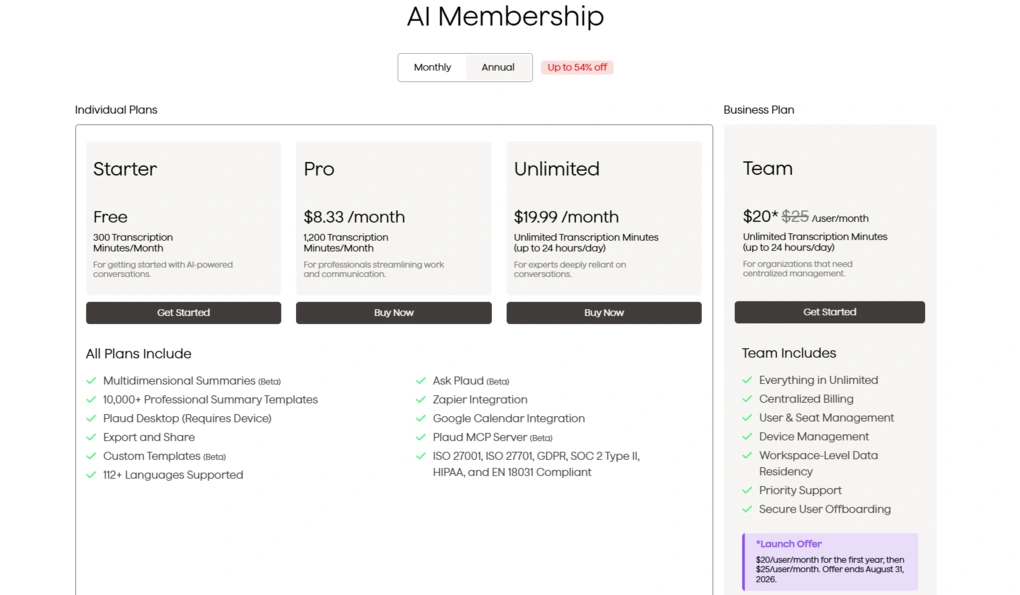Click the Pro plan $8.33 /month price
This screenshot has width=1020, height=595.
pyautogui.click(x=354, y=217)
